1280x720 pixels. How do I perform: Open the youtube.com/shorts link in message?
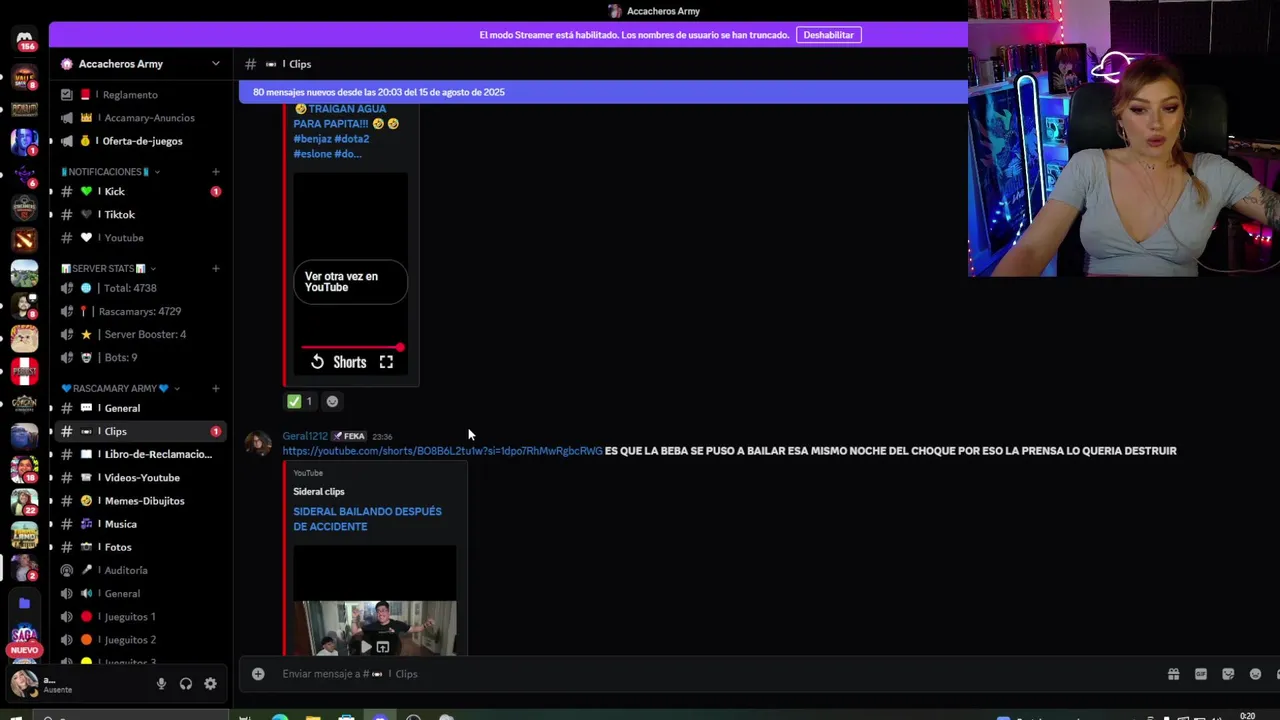tap(442, 451)
